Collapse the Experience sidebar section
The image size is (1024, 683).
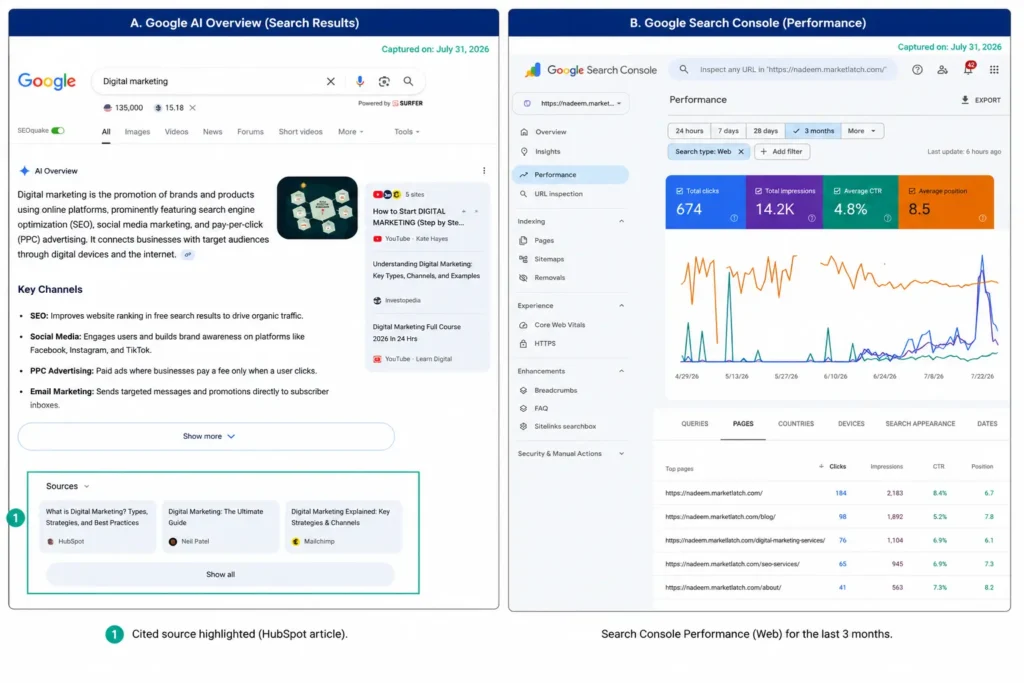click(x=621, y=306)
